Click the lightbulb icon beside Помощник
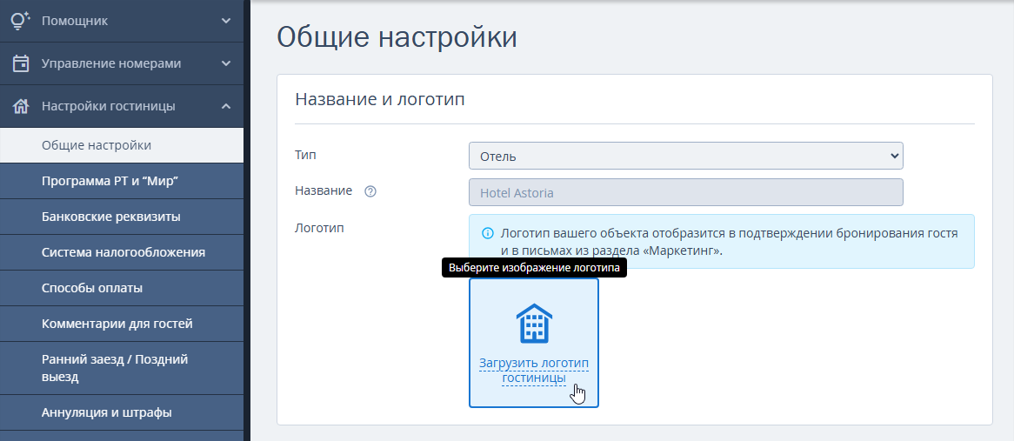Screen dimensions: 1014x441 point(21,21)
